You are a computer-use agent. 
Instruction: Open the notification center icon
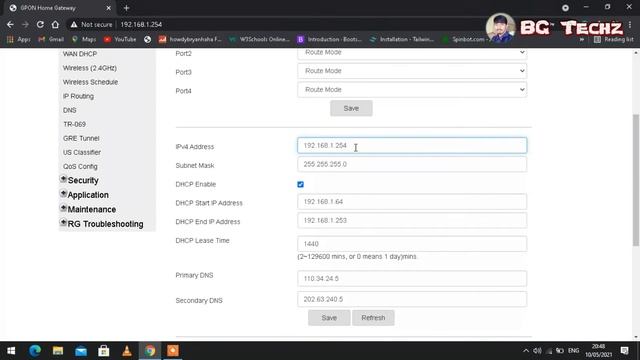(624, 351)
